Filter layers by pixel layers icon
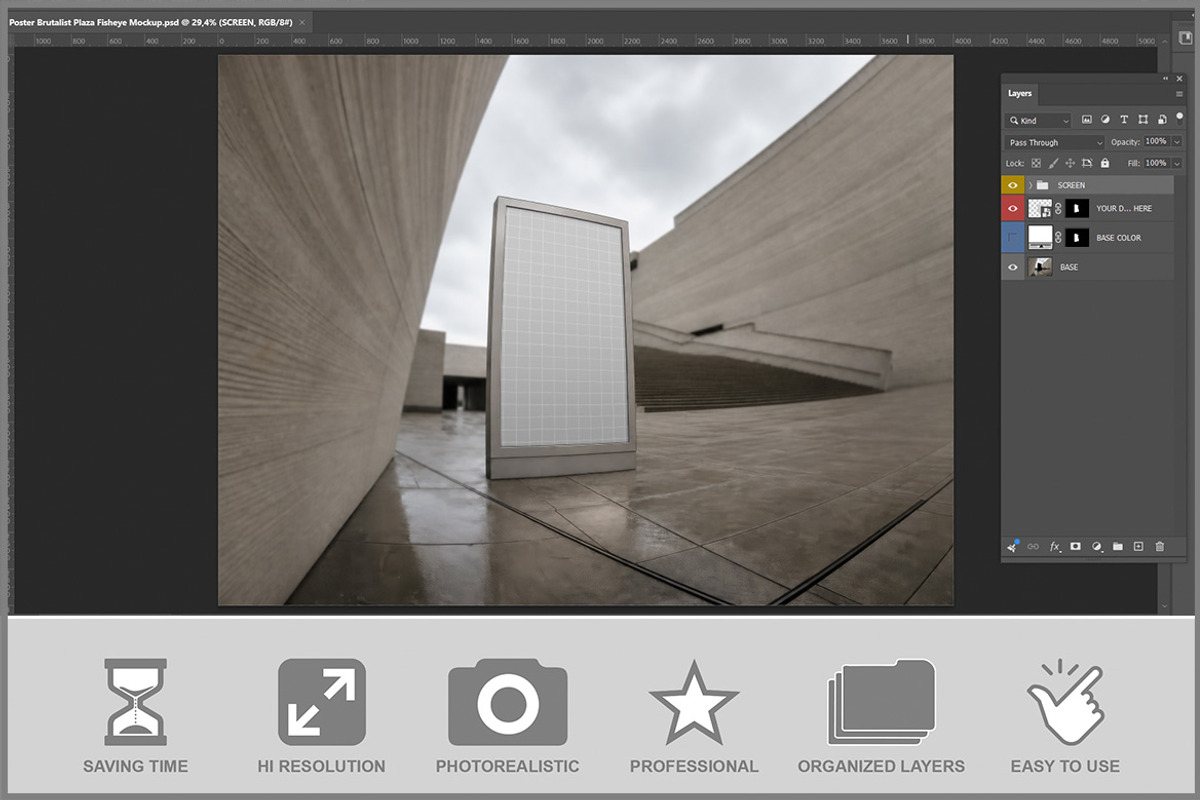Screen dimensions: 1200x800 (x=1087, y=120)
